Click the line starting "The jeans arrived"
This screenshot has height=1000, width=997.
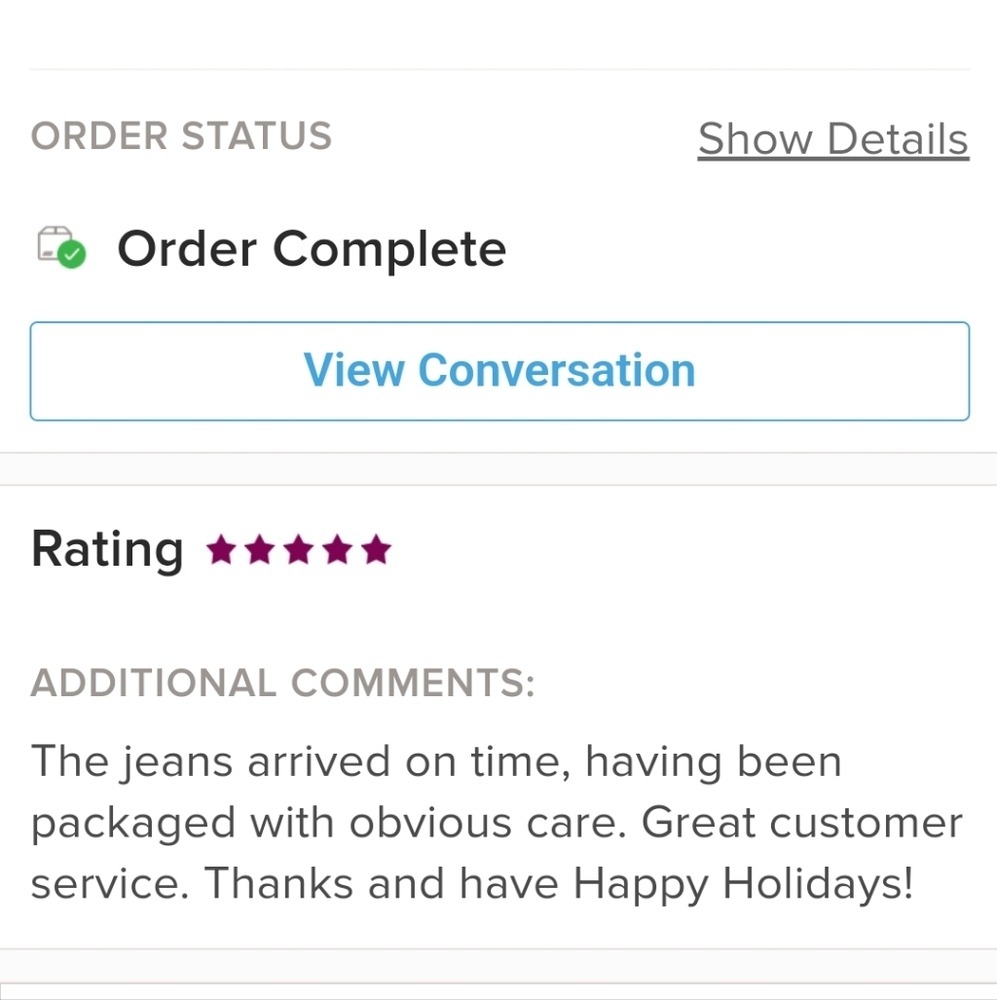[436, 762]
